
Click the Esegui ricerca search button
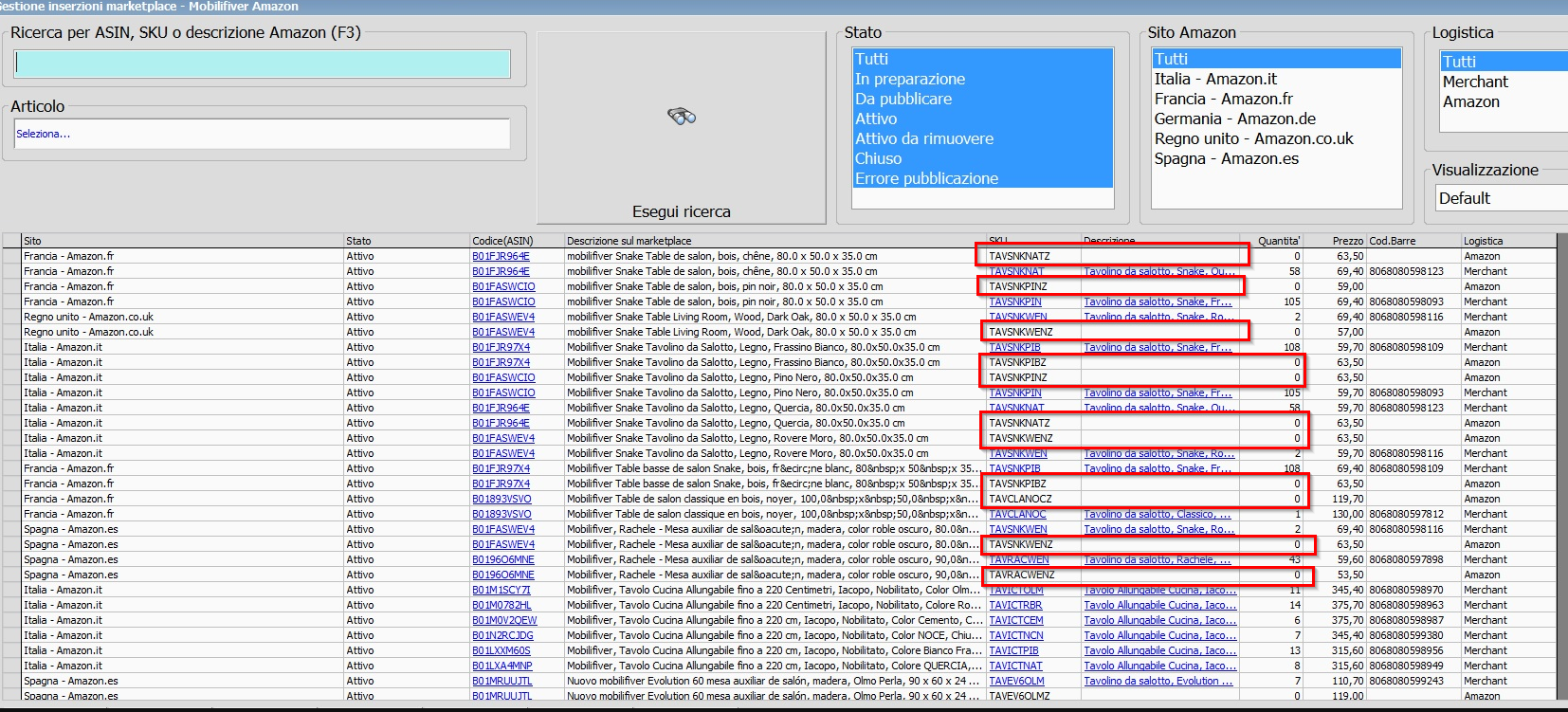(x=681, y=128)
